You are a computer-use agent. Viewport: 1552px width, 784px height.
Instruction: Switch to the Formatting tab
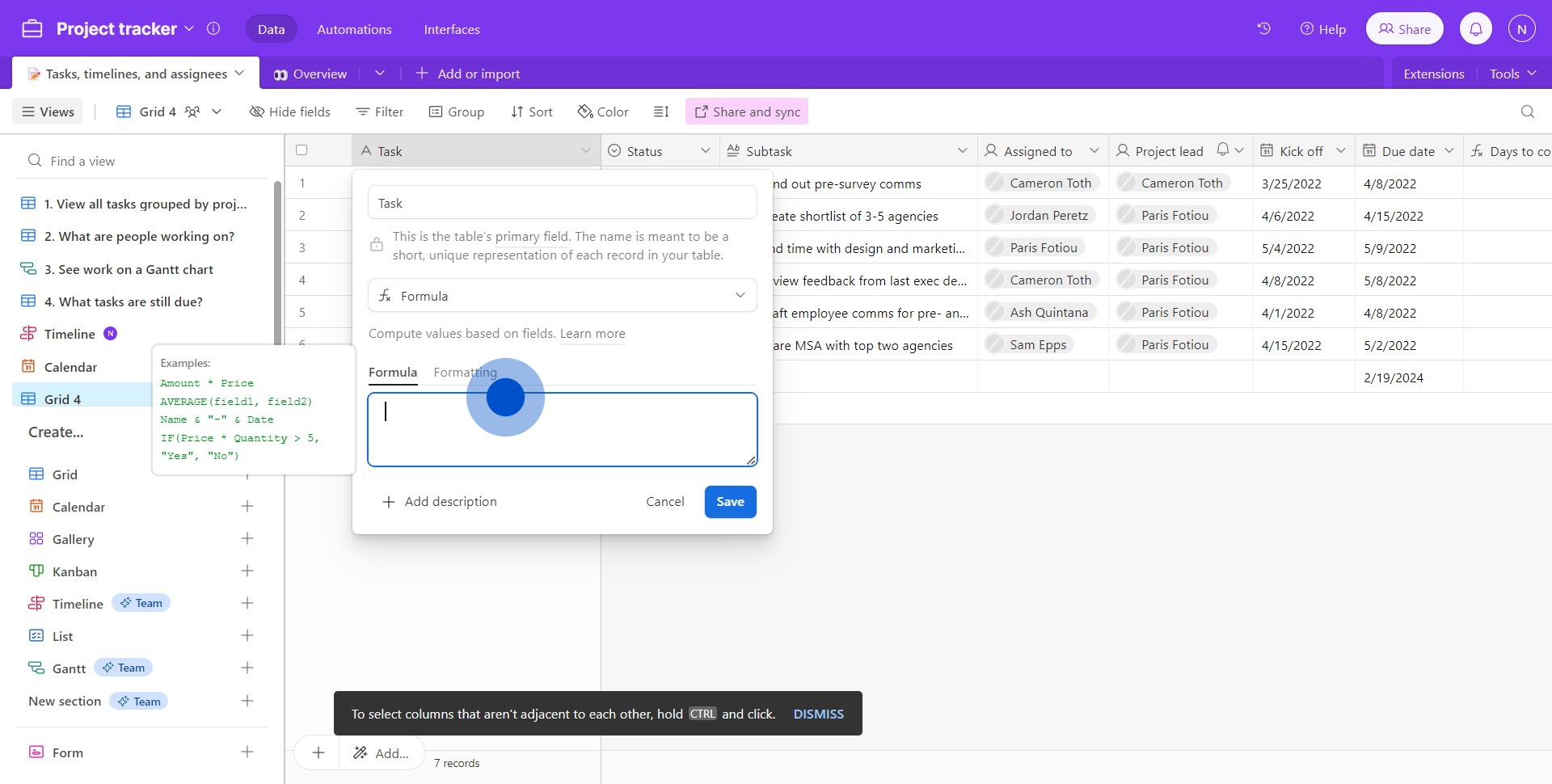pos(465,372)
